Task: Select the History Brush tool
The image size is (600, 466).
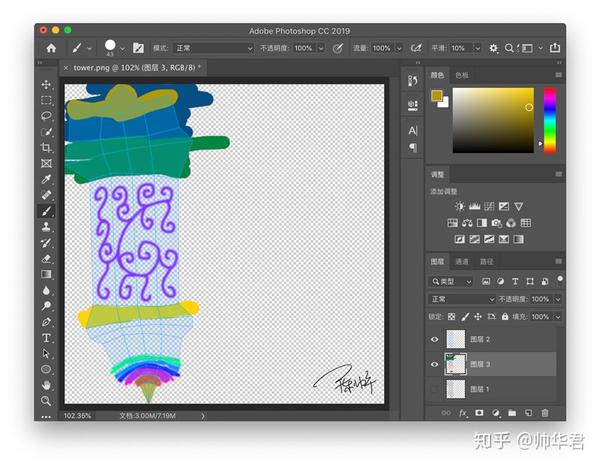Action: click(46, 243)
